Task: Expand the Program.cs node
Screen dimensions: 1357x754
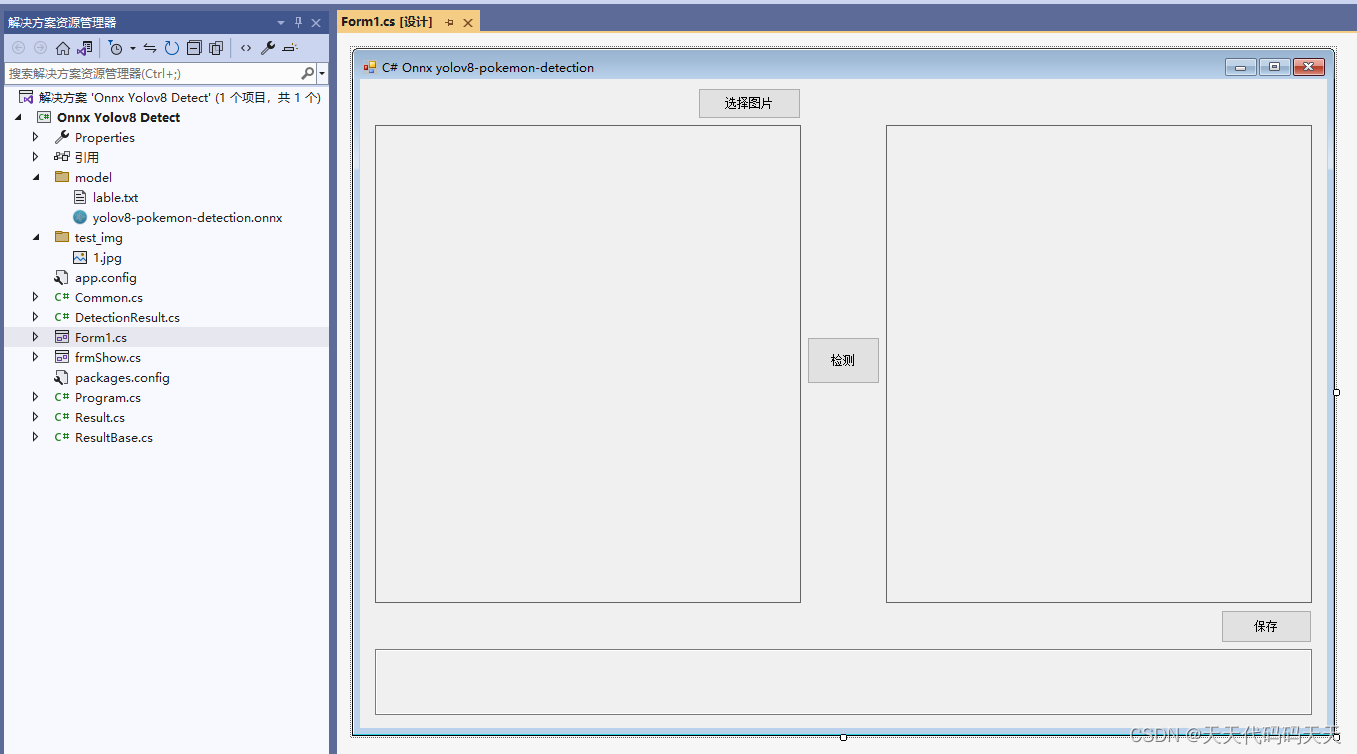Action: pos(36,397)
